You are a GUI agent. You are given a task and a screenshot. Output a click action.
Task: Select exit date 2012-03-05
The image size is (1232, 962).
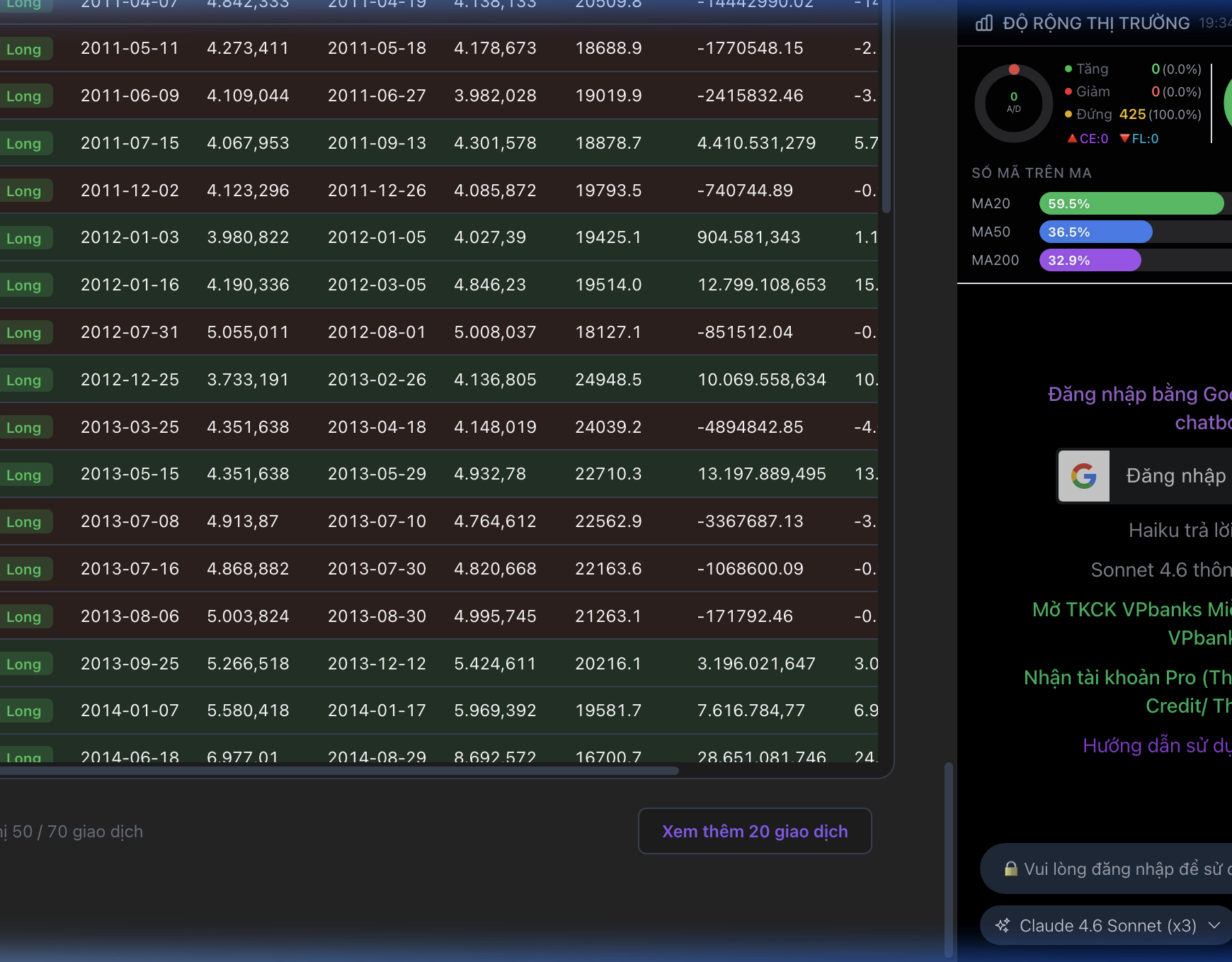pyautogui.click(x=377, y=284)
